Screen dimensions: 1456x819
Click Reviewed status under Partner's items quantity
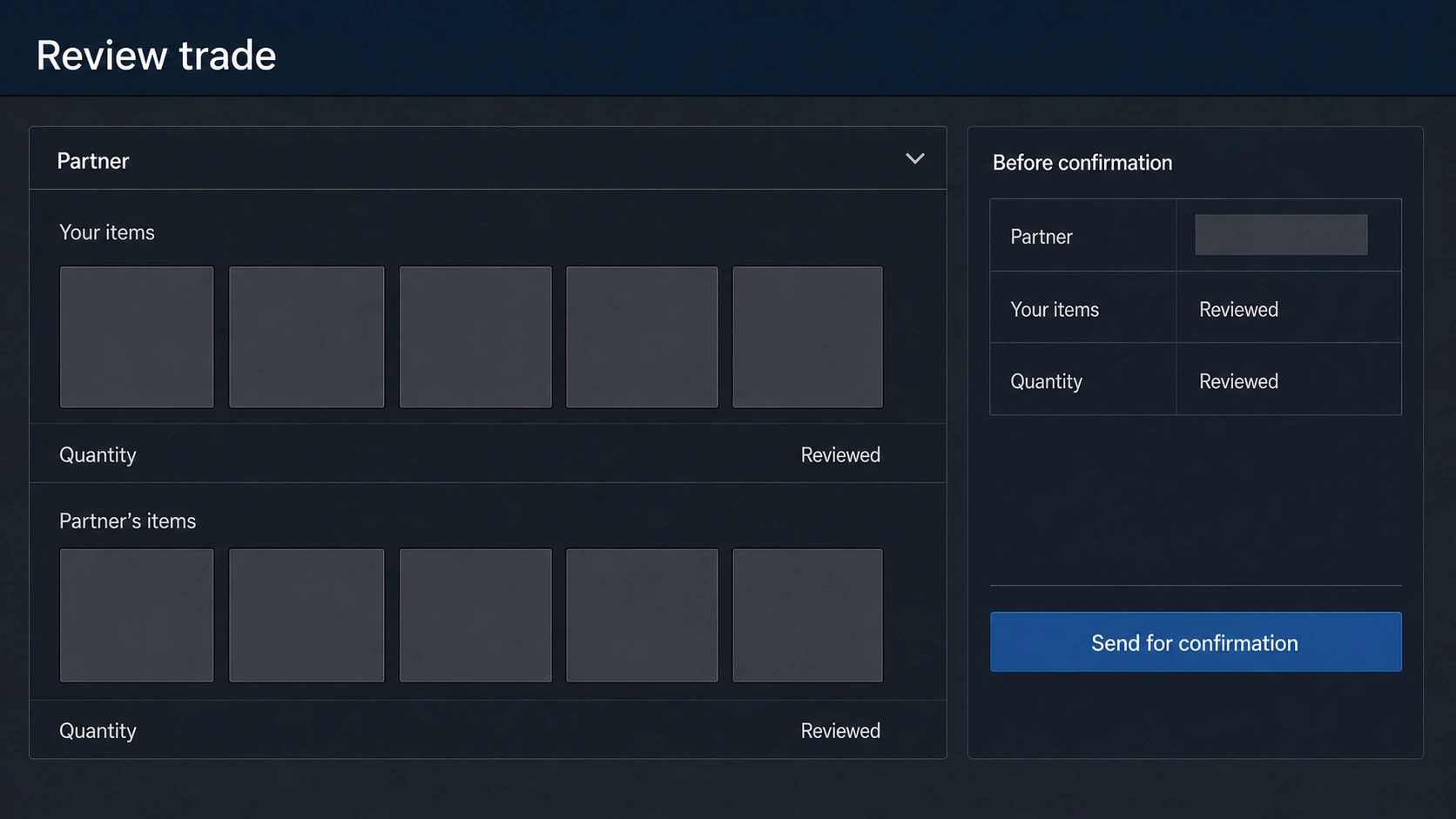[840, 731]
